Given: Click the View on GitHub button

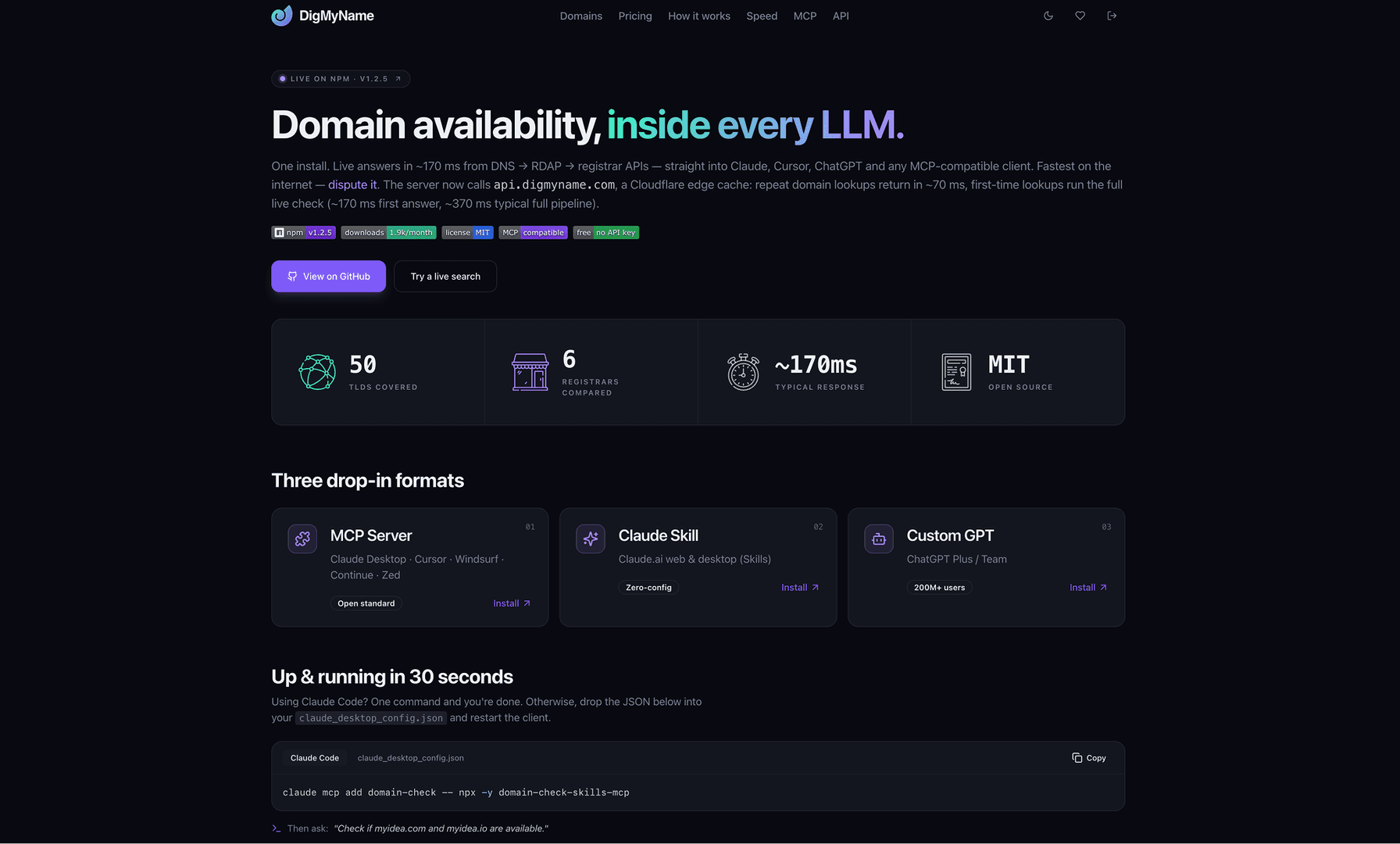Looking at the screenshot, I should [328, 276].
